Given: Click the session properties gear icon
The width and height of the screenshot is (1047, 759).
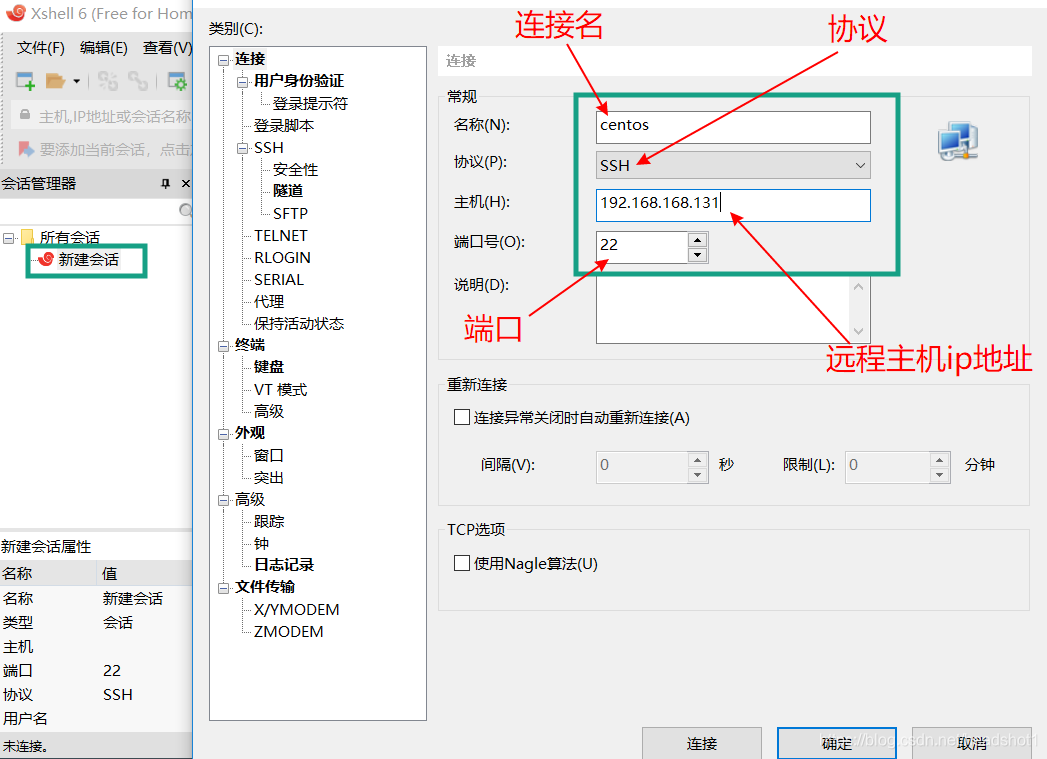Looking at the screenshot, I should point(178,81).
